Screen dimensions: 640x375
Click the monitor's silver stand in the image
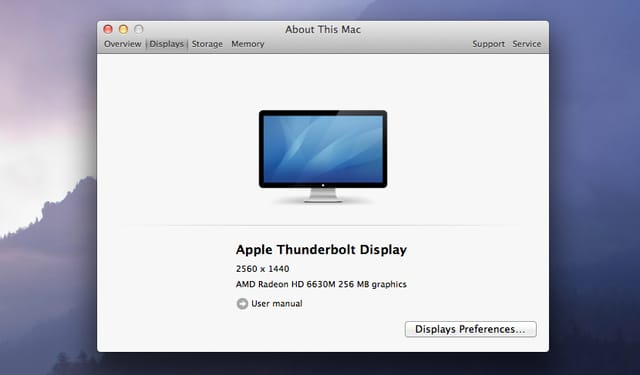pyautogui.click(x=323, y=195)
